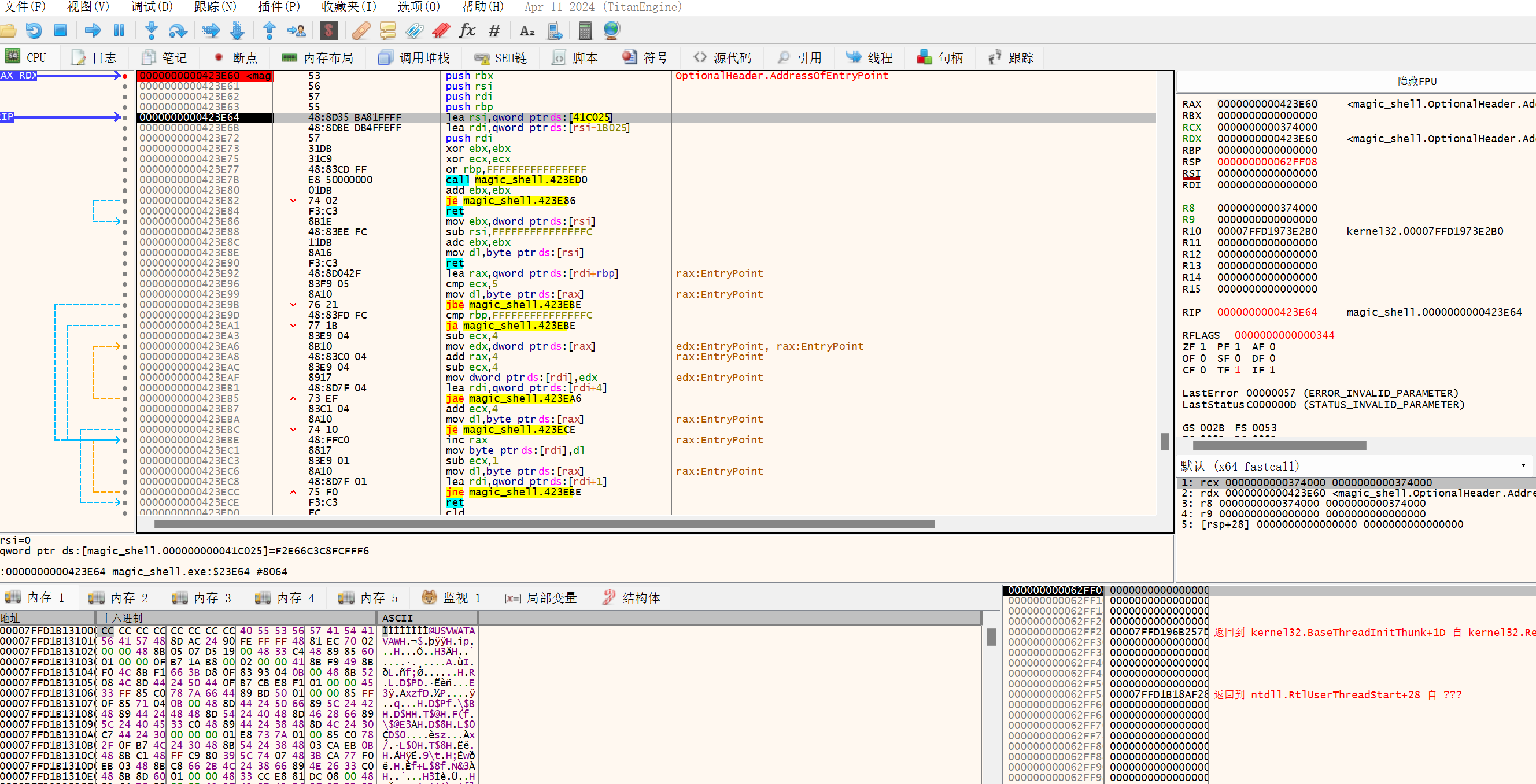Image resolution: width=1536 pixels, height=784 pixels.
Task: Toggle breakpoint at address 423E60
Action: click(x=124, y=76)
